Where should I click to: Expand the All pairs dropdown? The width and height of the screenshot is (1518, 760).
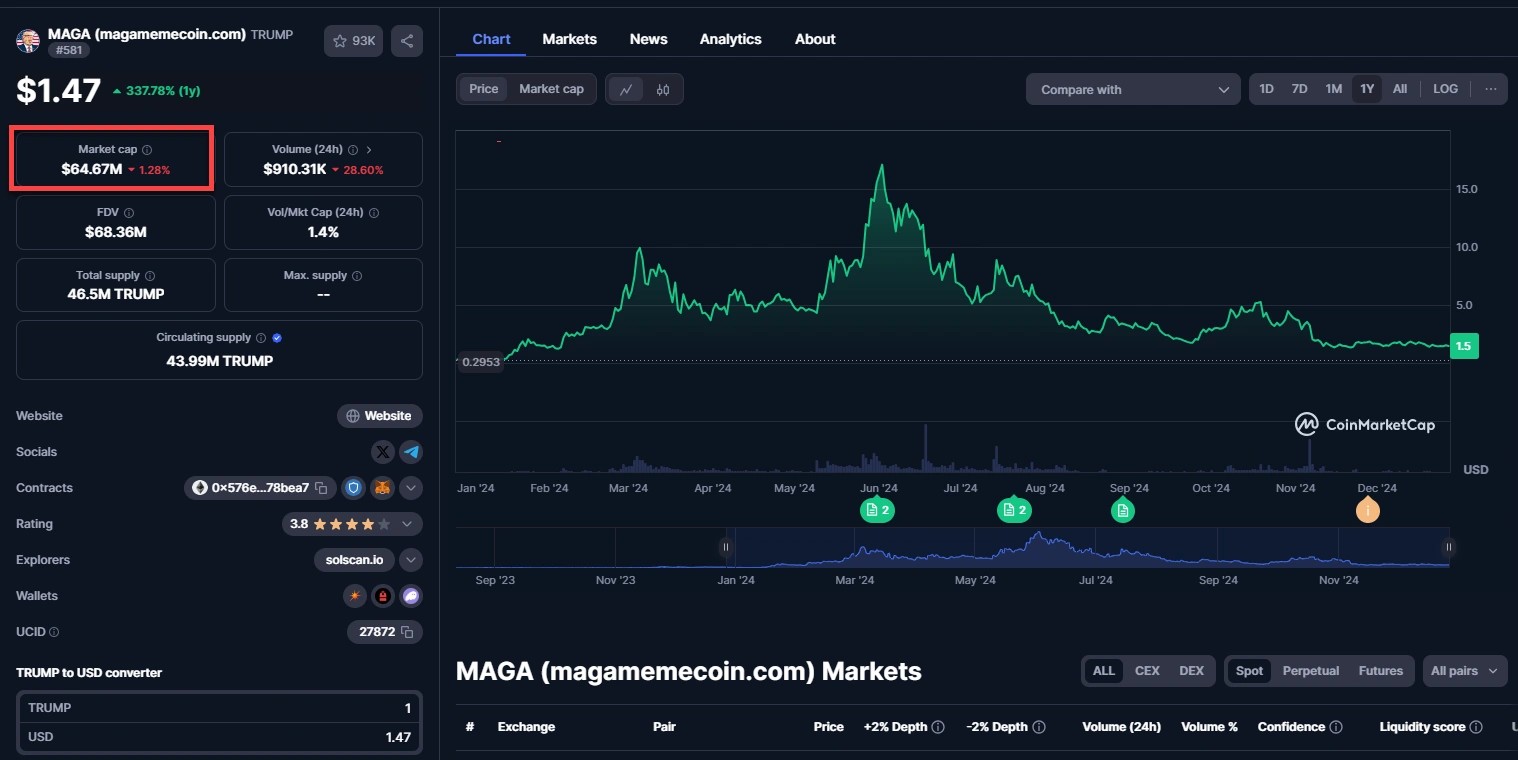[1464, 671]
